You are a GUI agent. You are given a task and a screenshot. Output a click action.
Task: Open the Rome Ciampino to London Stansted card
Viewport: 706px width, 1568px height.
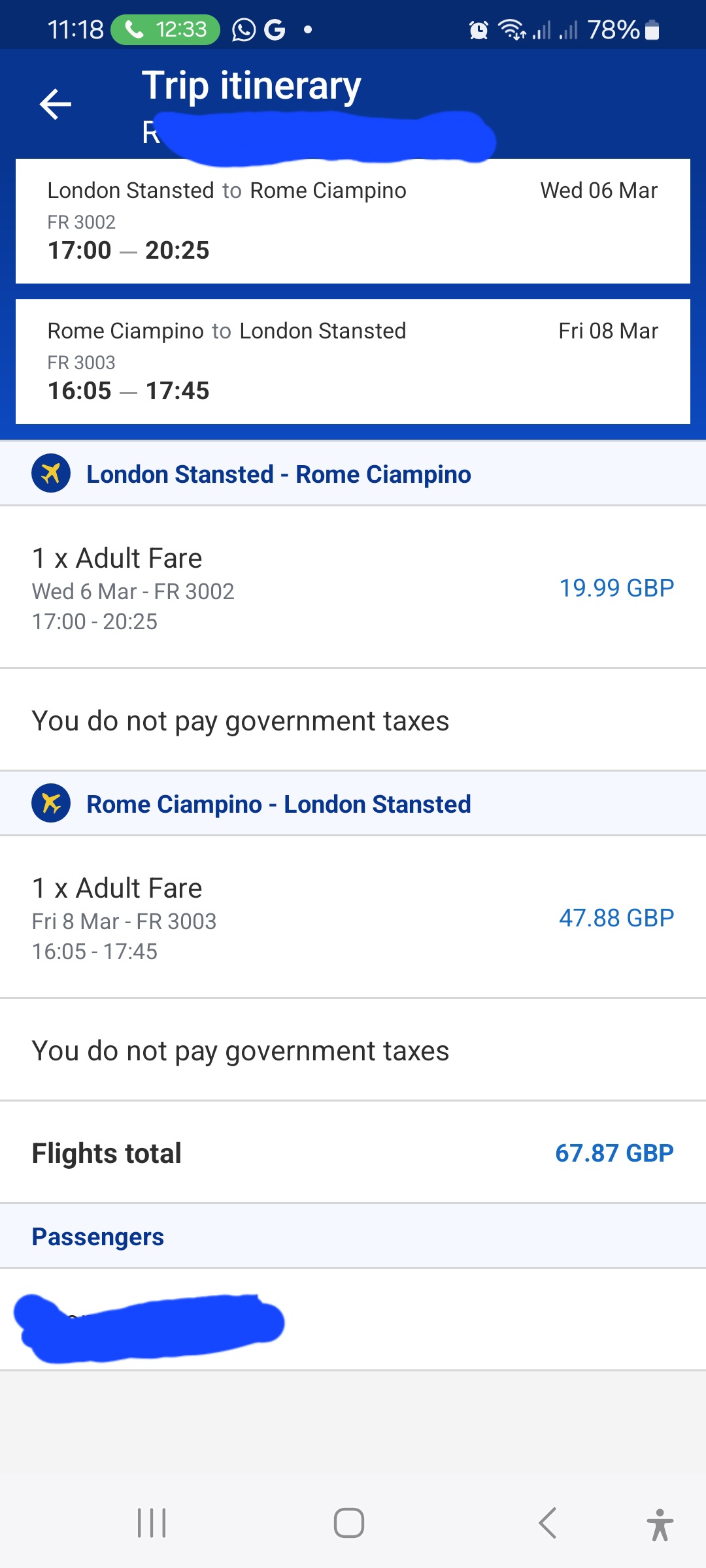coord(353,361)
